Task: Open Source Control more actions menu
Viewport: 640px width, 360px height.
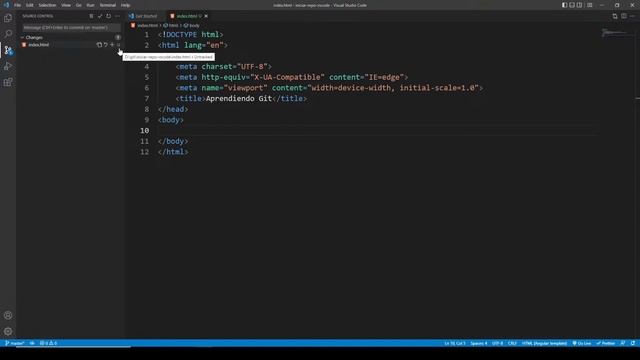Action: point(118,16)
